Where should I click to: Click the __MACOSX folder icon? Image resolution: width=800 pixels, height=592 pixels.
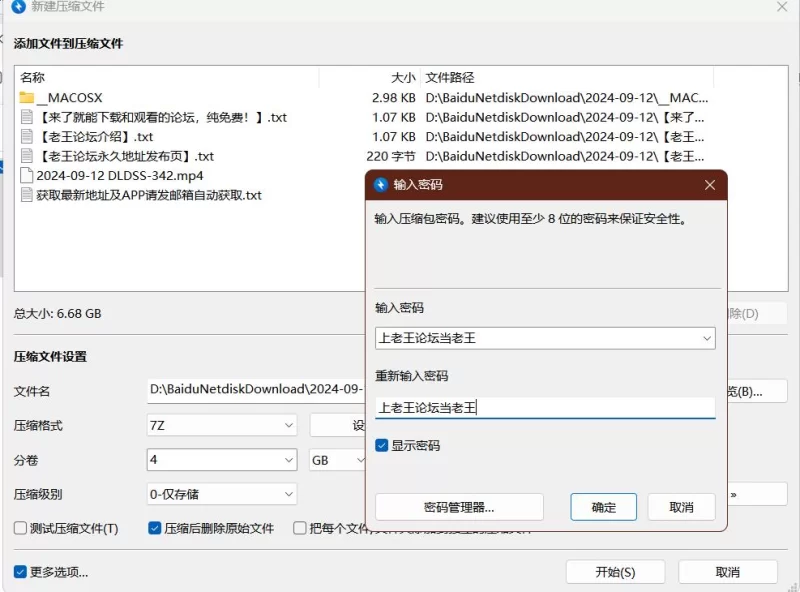27,98
